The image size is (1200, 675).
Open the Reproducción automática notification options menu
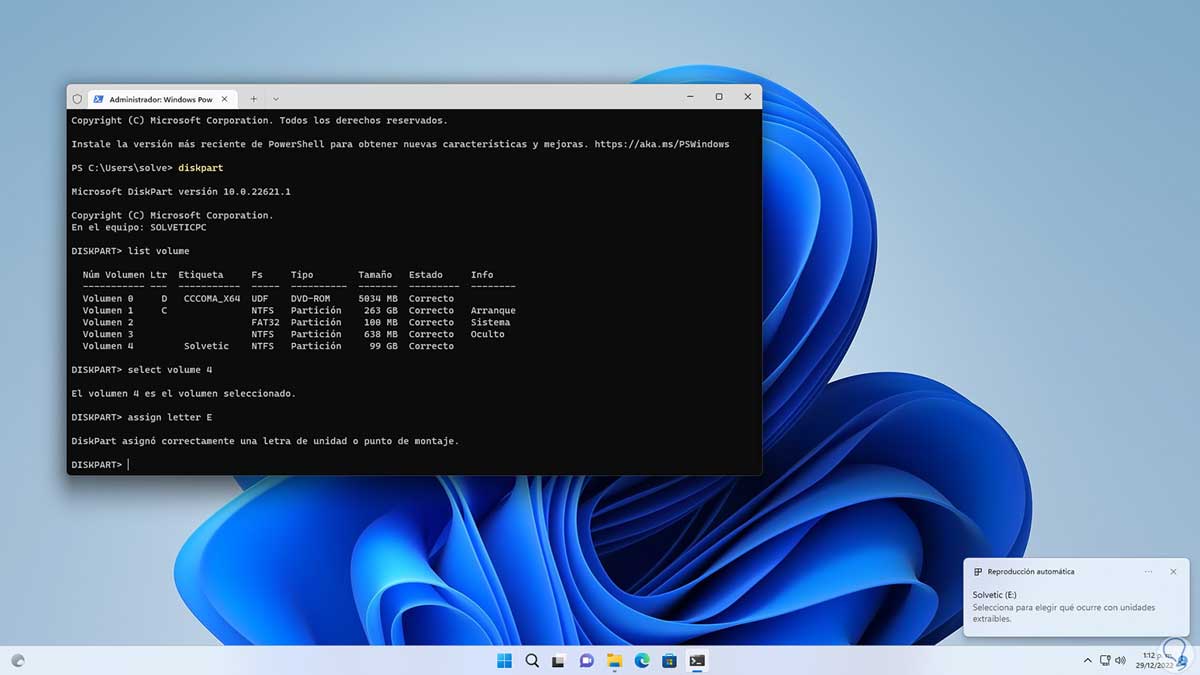tap(1149, 571)
